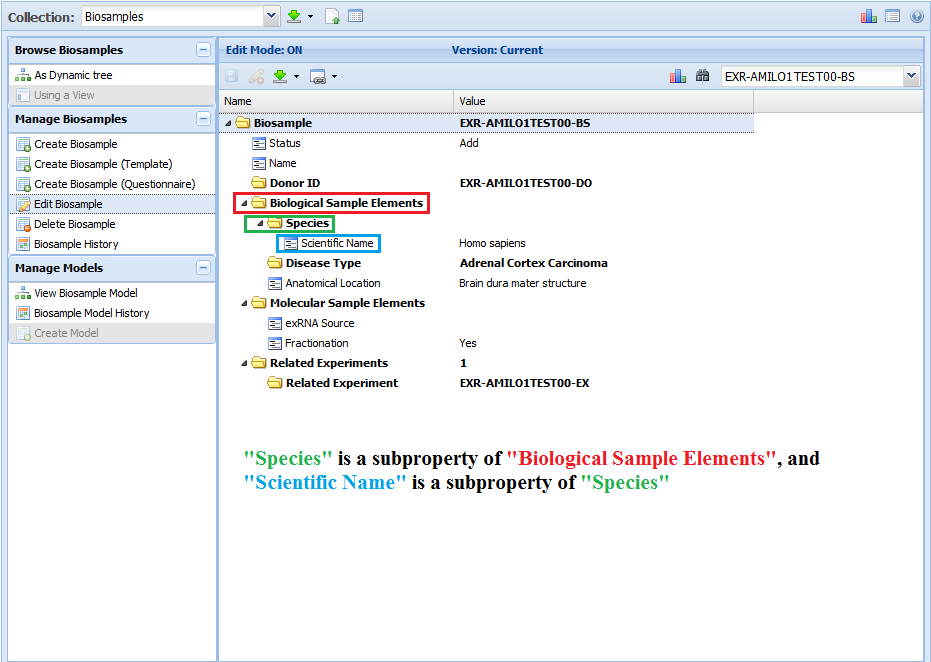Click the green download icon in document toolbar

point(281,76)
